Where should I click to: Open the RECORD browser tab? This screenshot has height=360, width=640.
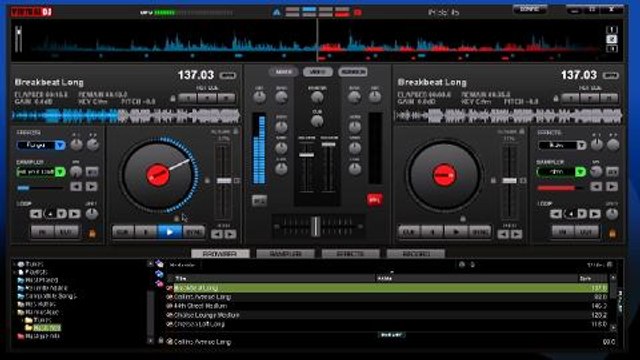[x=416, y=254]
